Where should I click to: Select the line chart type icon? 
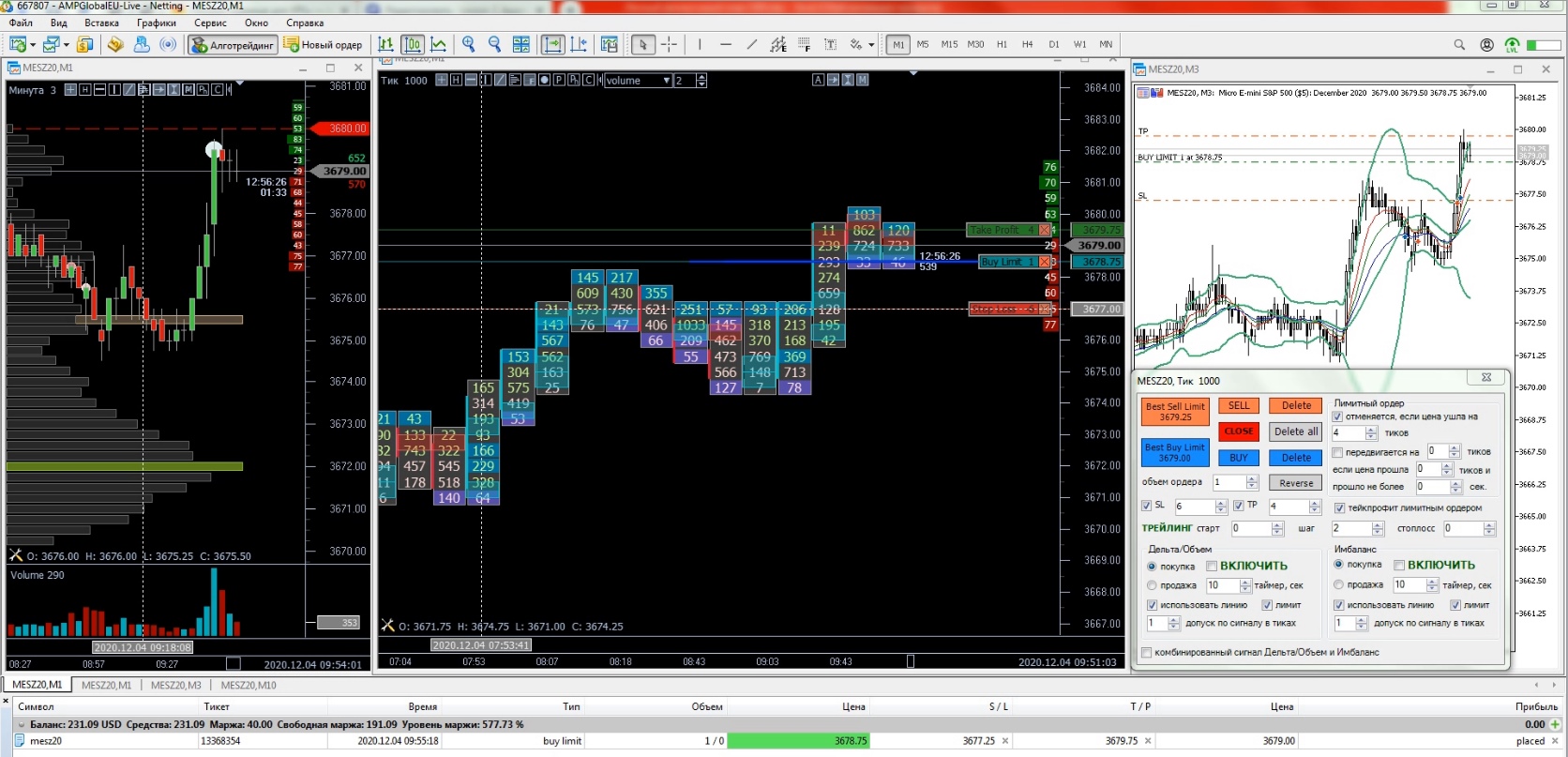[x=438, y=44]
